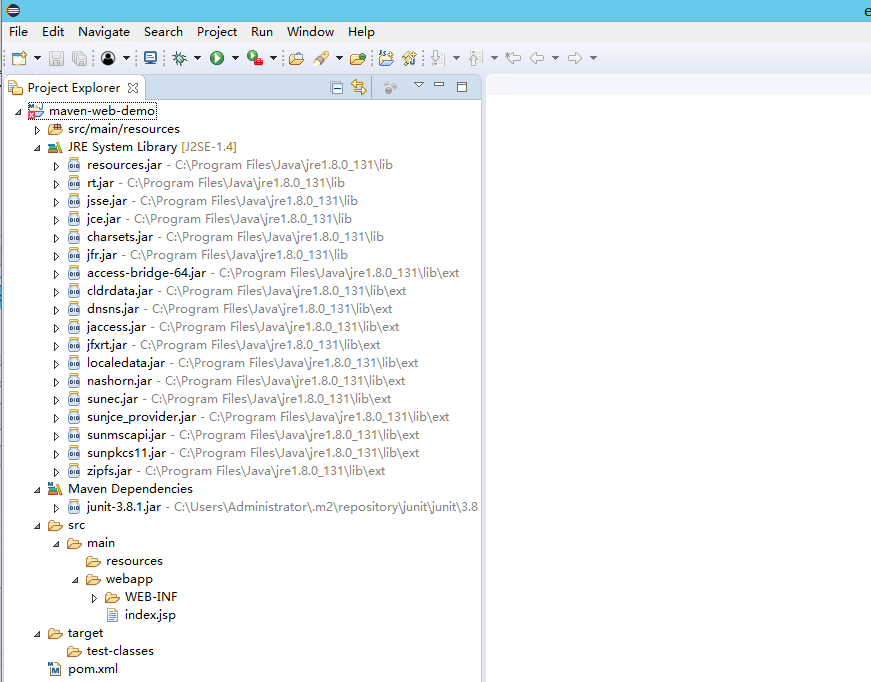Screen dimensions: 871x682
Task: Open the External Tools dropdown arrow
Action: coord(273,58)
